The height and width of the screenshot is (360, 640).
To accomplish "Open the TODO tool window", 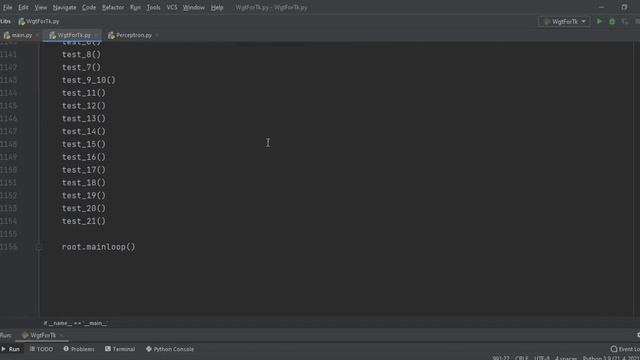I will 41,349.
